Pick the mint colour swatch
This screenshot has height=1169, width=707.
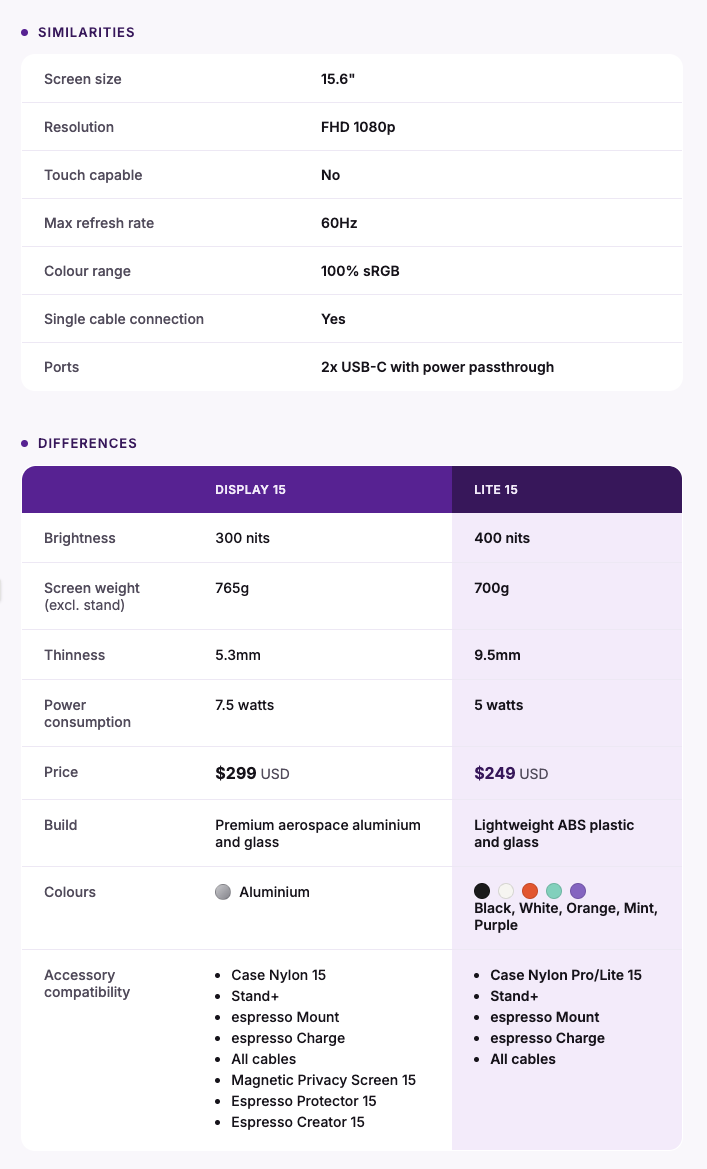[x=553, y=890]
